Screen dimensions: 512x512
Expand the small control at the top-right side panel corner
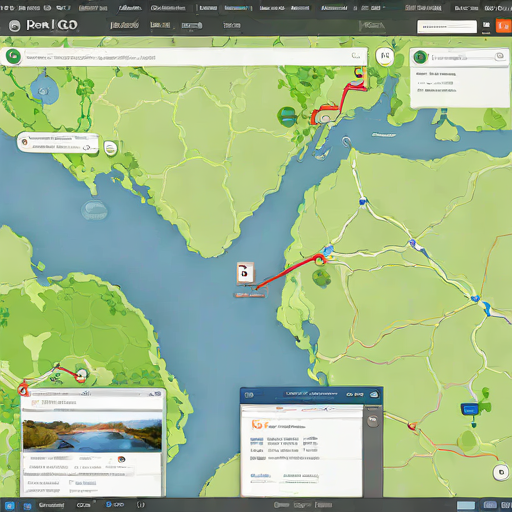pyautogui.click(x=500, y=56)
